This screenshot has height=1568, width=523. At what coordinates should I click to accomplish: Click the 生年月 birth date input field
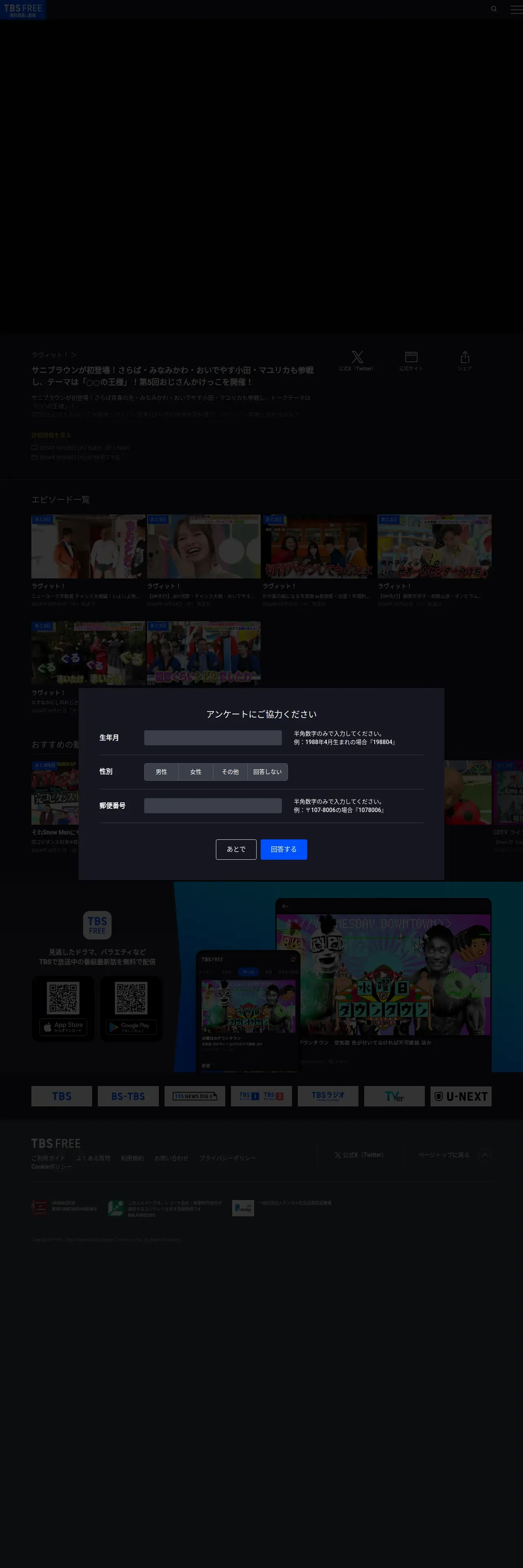[x=213, y=737]
